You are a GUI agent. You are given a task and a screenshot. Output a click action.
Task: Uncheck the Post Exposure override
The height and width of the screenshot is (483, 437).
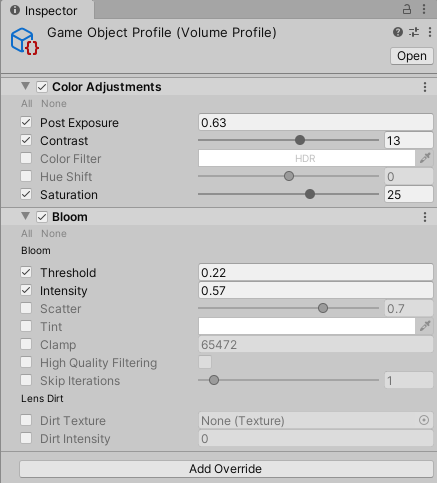coord(26,122)
